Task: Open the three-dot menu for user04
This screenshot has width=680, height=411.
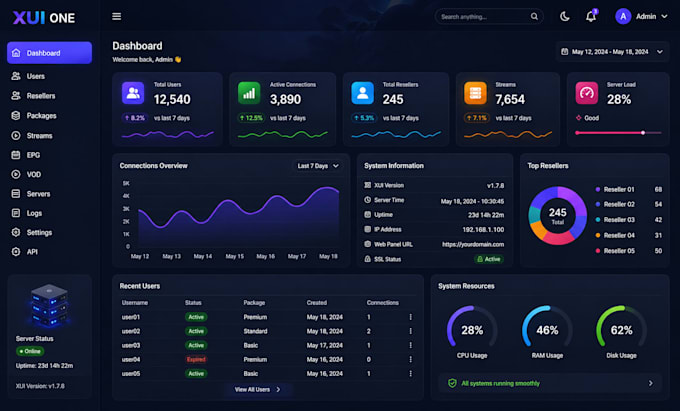Action: [410, 359]
